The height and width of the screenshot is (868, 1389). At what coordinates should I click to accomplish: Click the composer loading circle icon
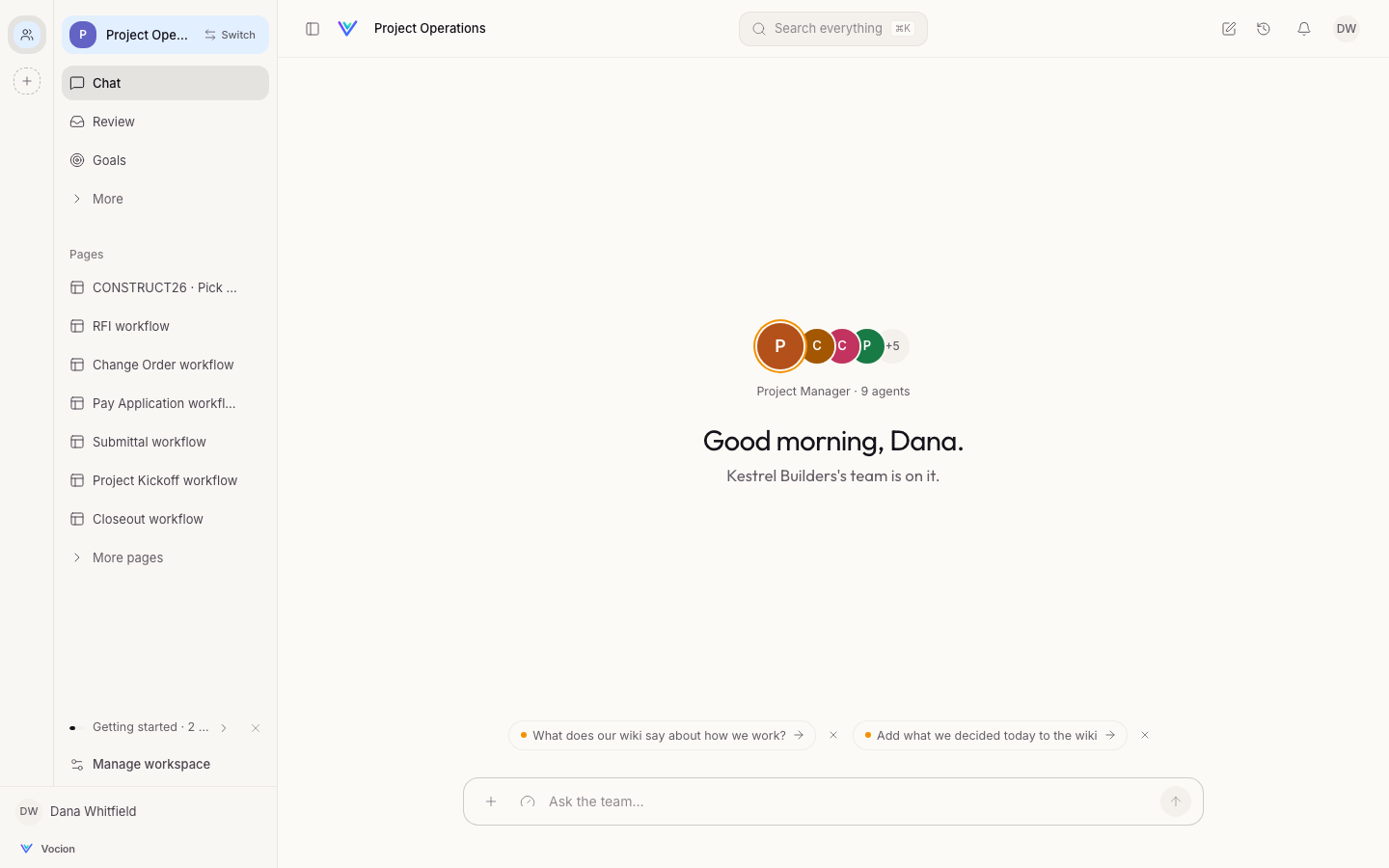coord(528,801)
